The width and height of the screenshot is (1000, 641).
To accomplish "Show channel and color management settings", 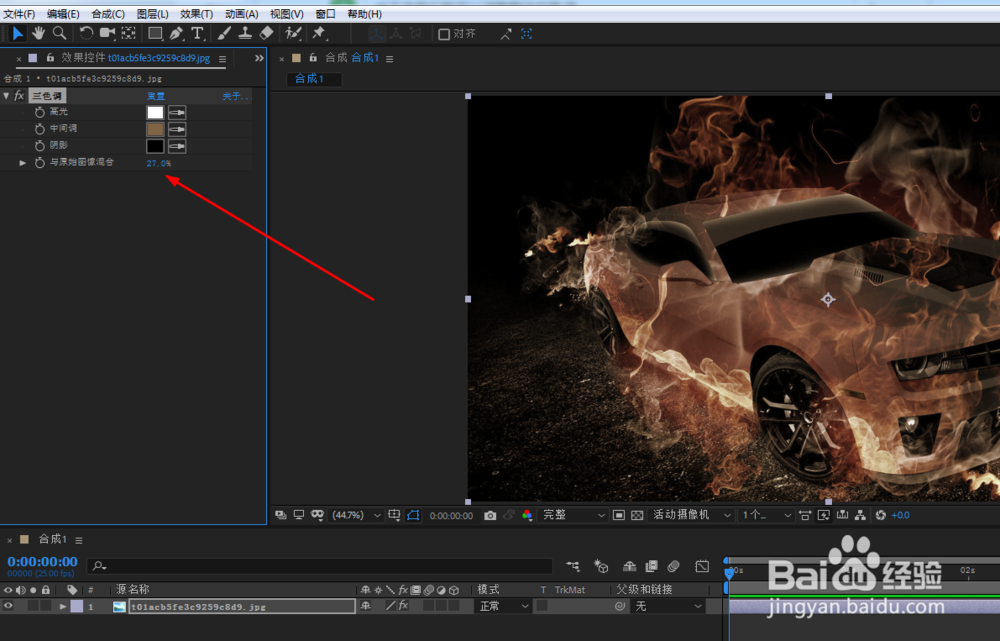I will (527, 515).
